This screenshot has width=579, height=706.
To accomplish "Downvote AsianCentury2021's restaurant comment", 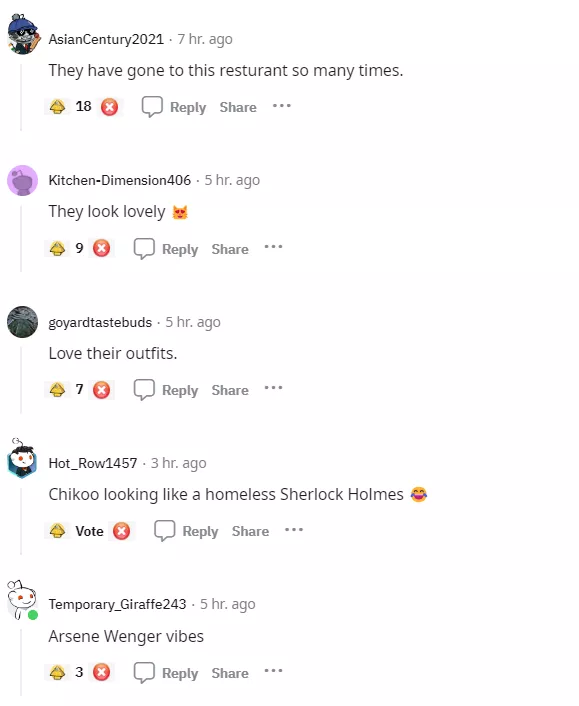I will 109,107.
